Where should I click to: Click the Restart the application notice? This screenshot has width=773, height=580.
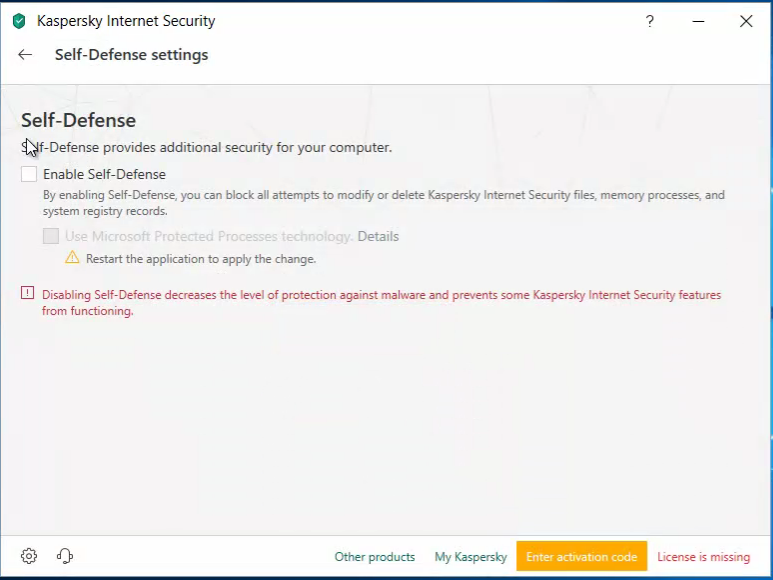pyautogui.click(x=201, y=259)
